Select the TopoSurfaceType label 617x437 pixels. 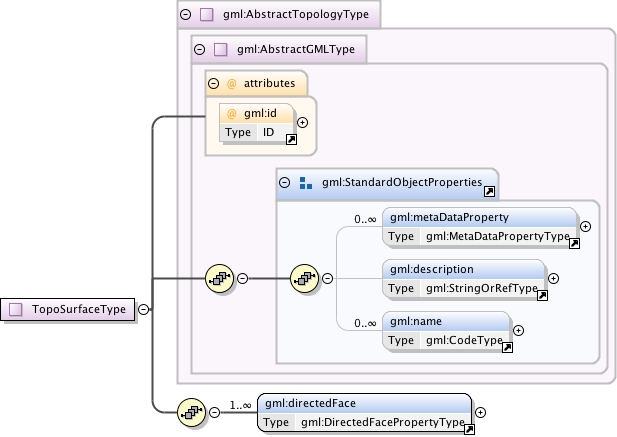coord(79,309)
